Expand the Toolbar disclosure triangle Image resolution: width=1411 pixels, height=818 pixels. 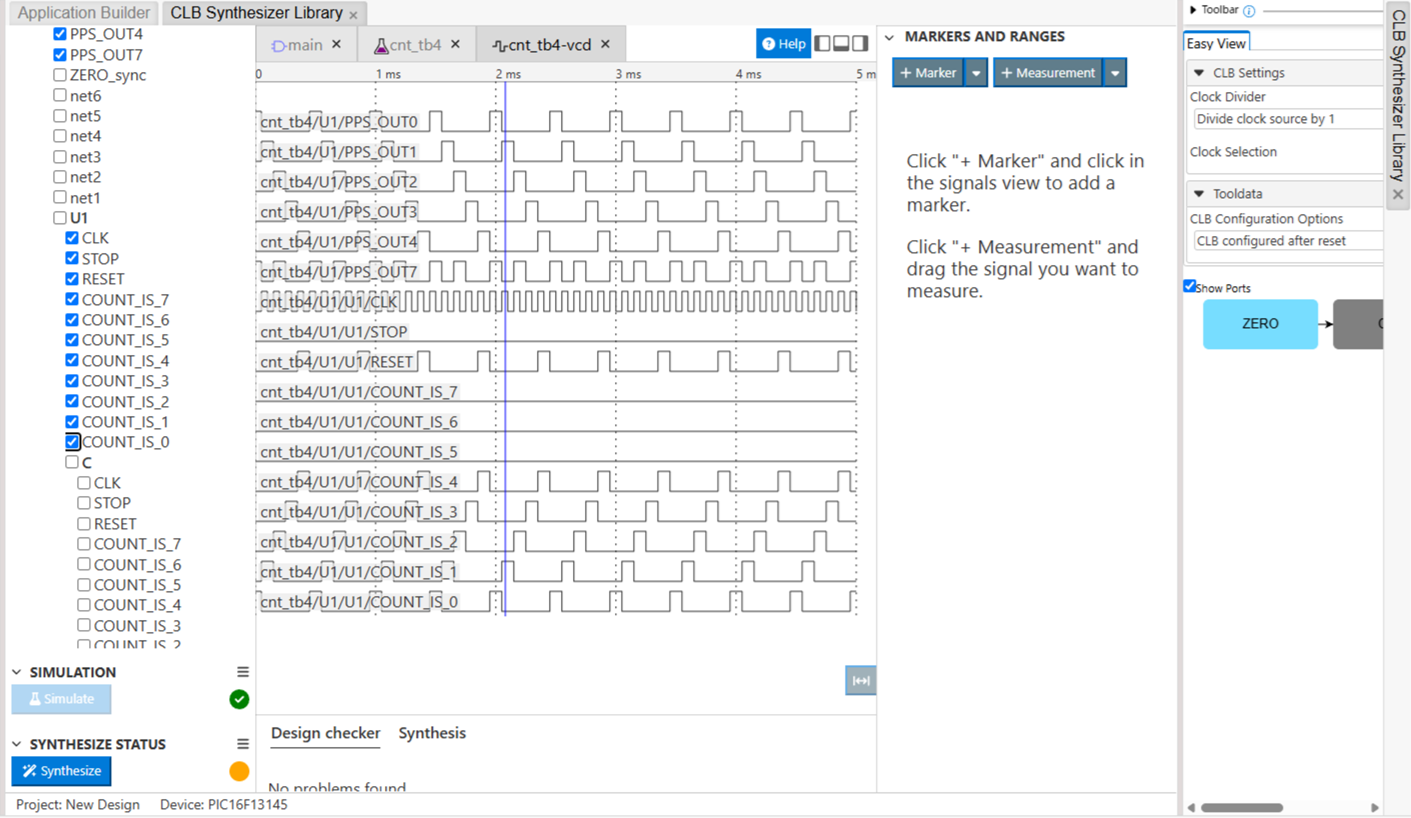[x=1193, y=10]
